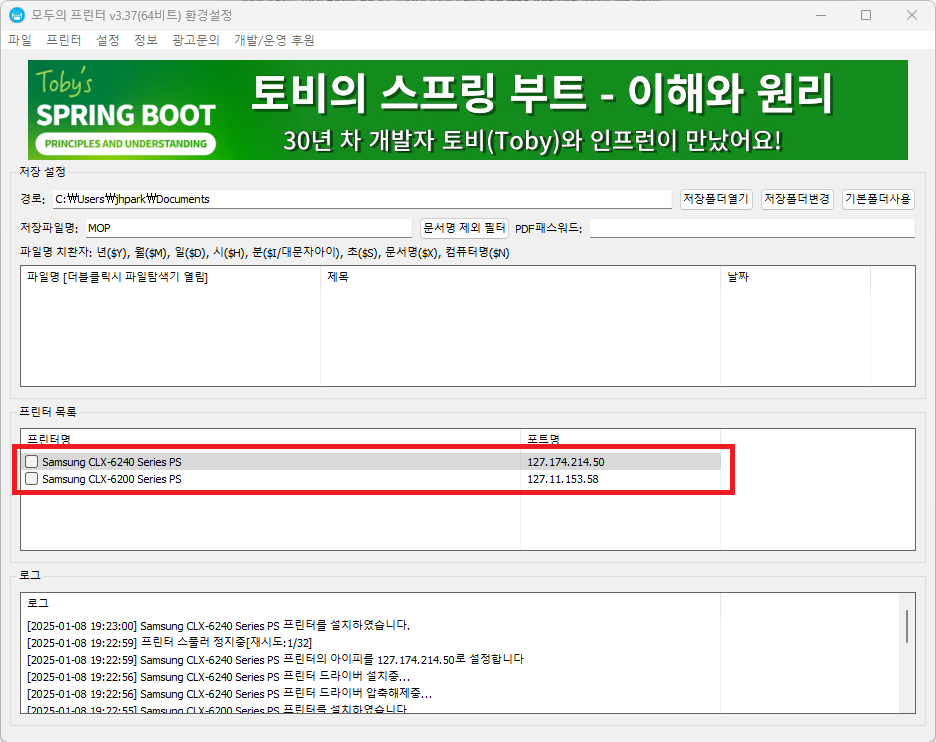Open the 설정 menu
936x742 pixels.
[108, 40]
